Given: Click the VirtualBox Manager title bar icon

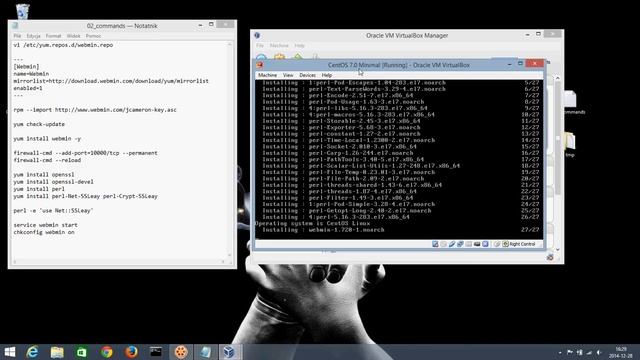Looking at the screenshot, I should 257,35.
